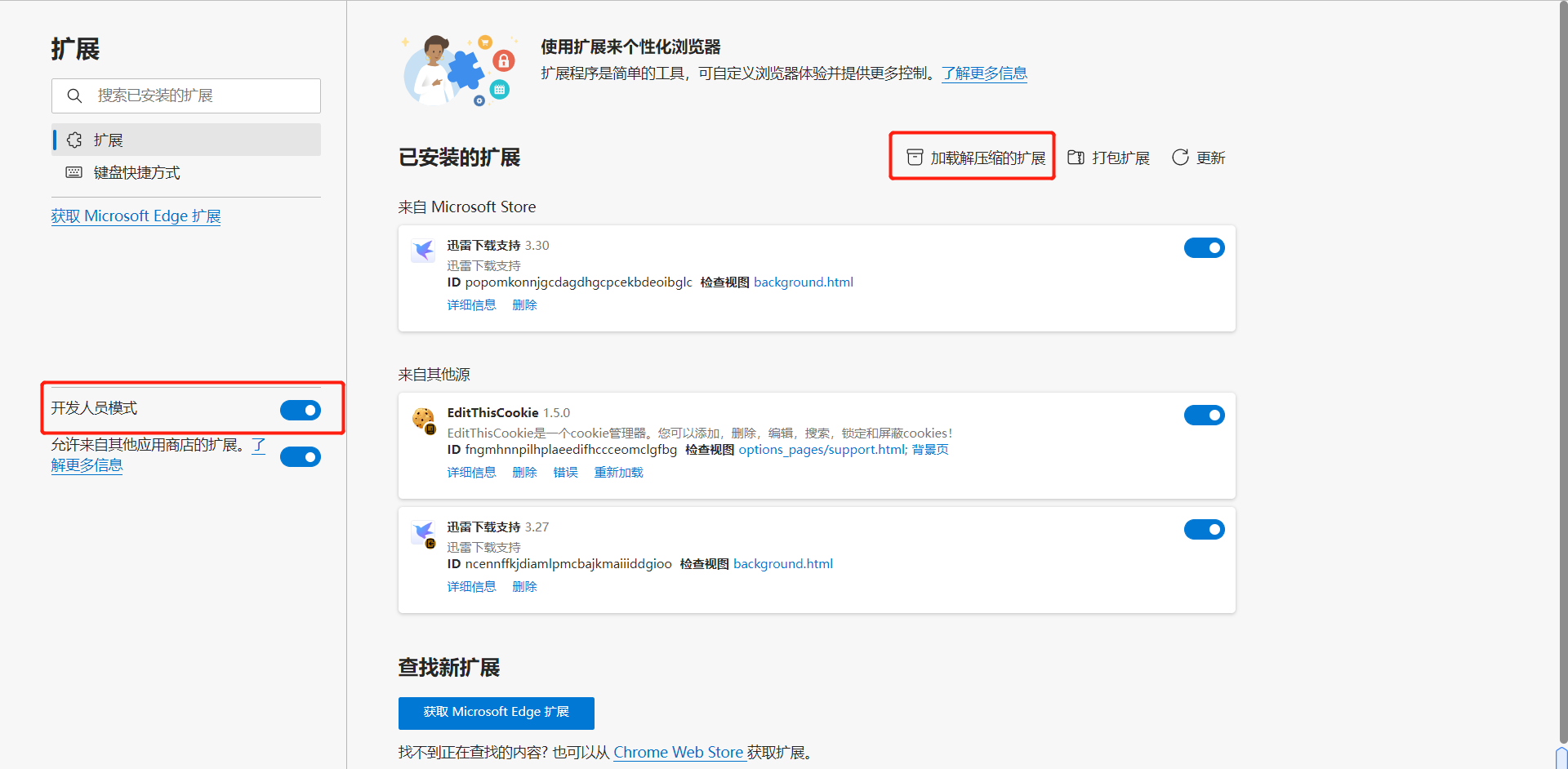Click the 迅雷下载支持 3.27 bird icon
This screenshot has height=769, width=1568.
[x=423, y=534]
